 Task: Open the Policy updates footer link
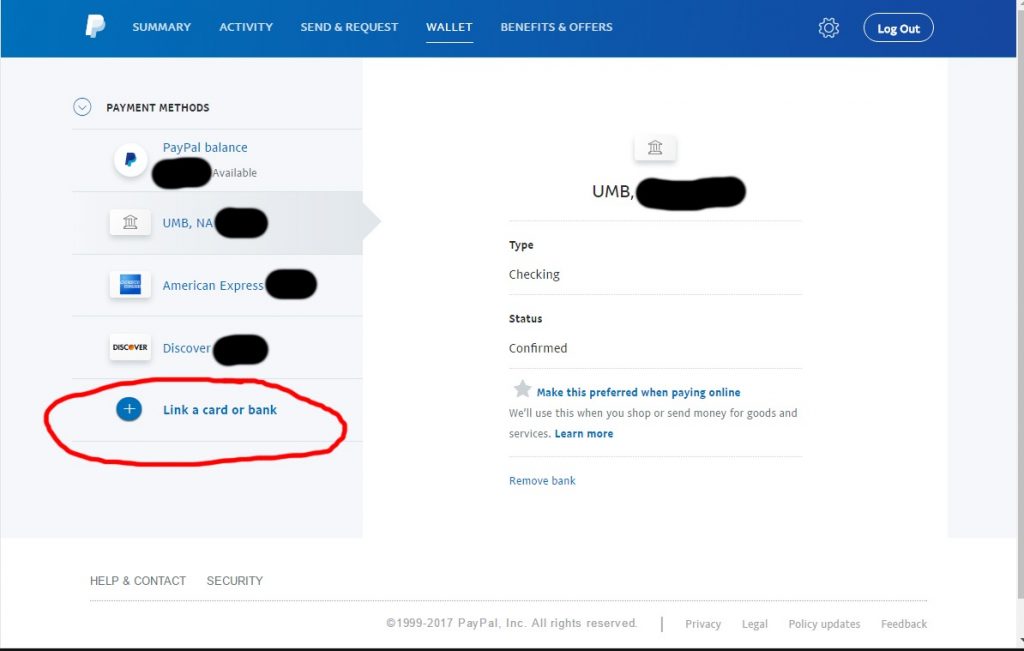point(824,624)
